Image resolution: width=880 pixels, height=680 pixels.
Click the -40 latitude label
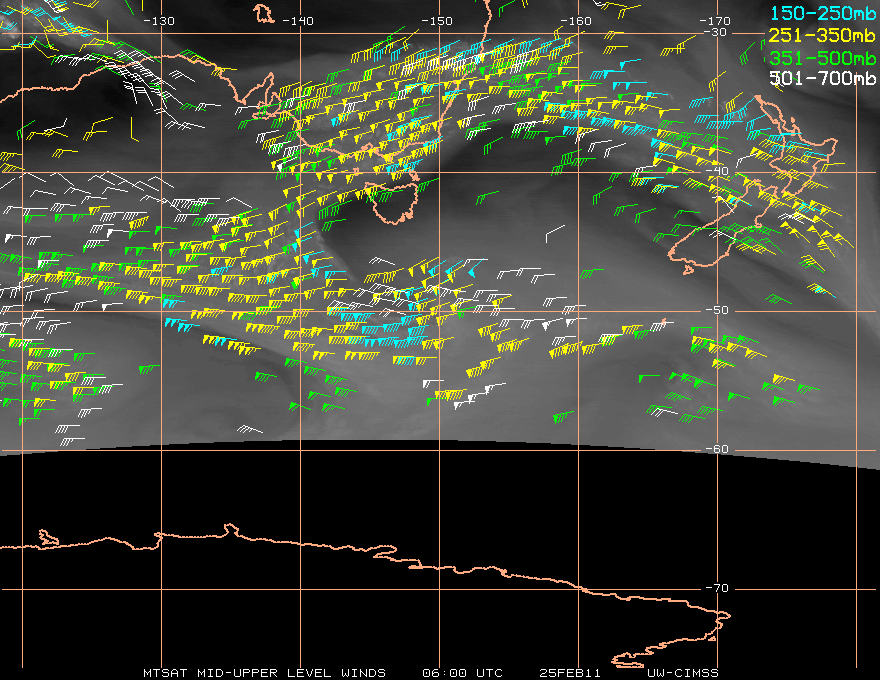pos(717,171)
